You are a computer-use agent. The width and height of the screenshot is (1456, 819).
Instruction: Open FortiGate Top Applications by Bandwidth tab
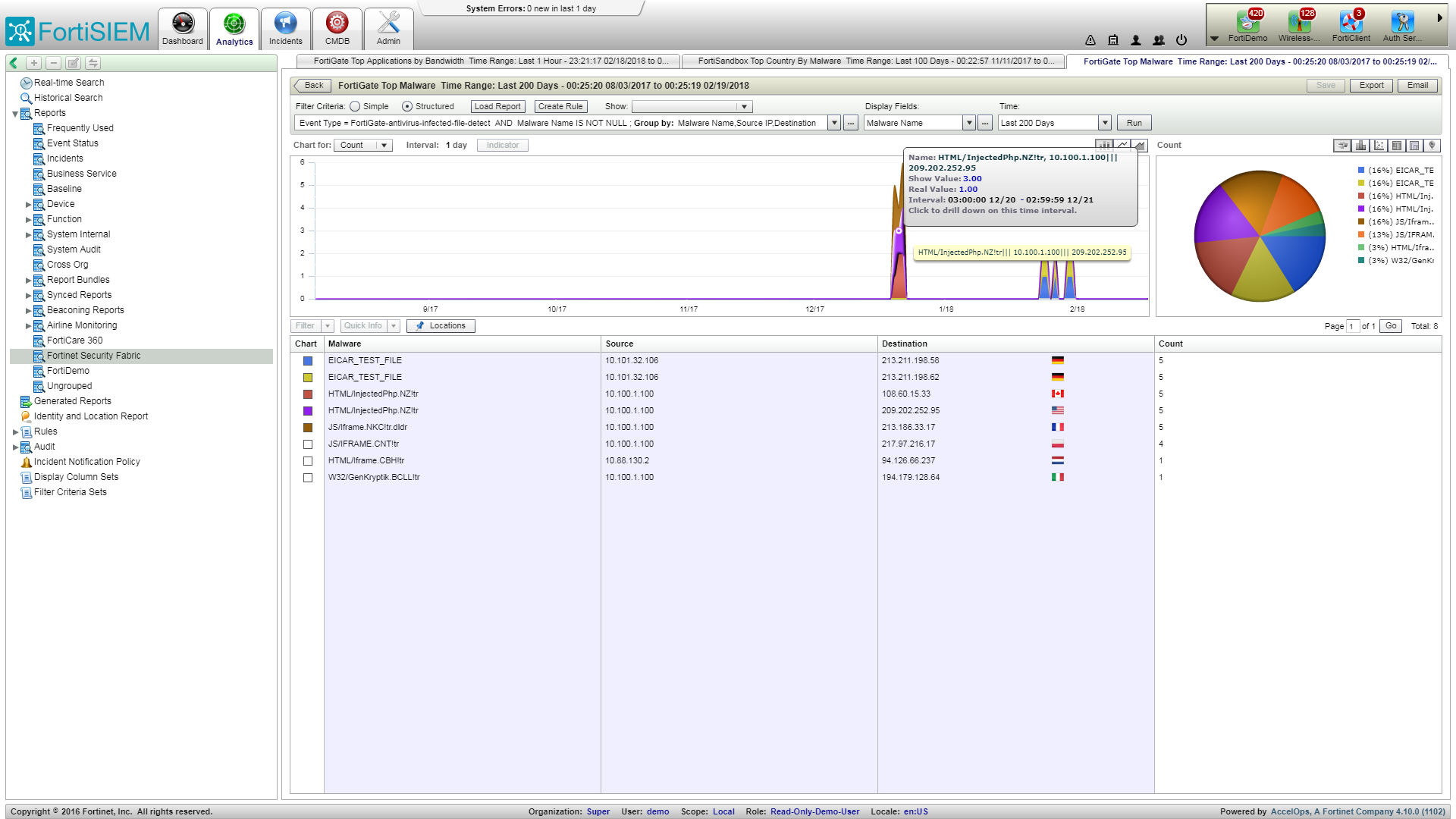click(x=489, y=61)
